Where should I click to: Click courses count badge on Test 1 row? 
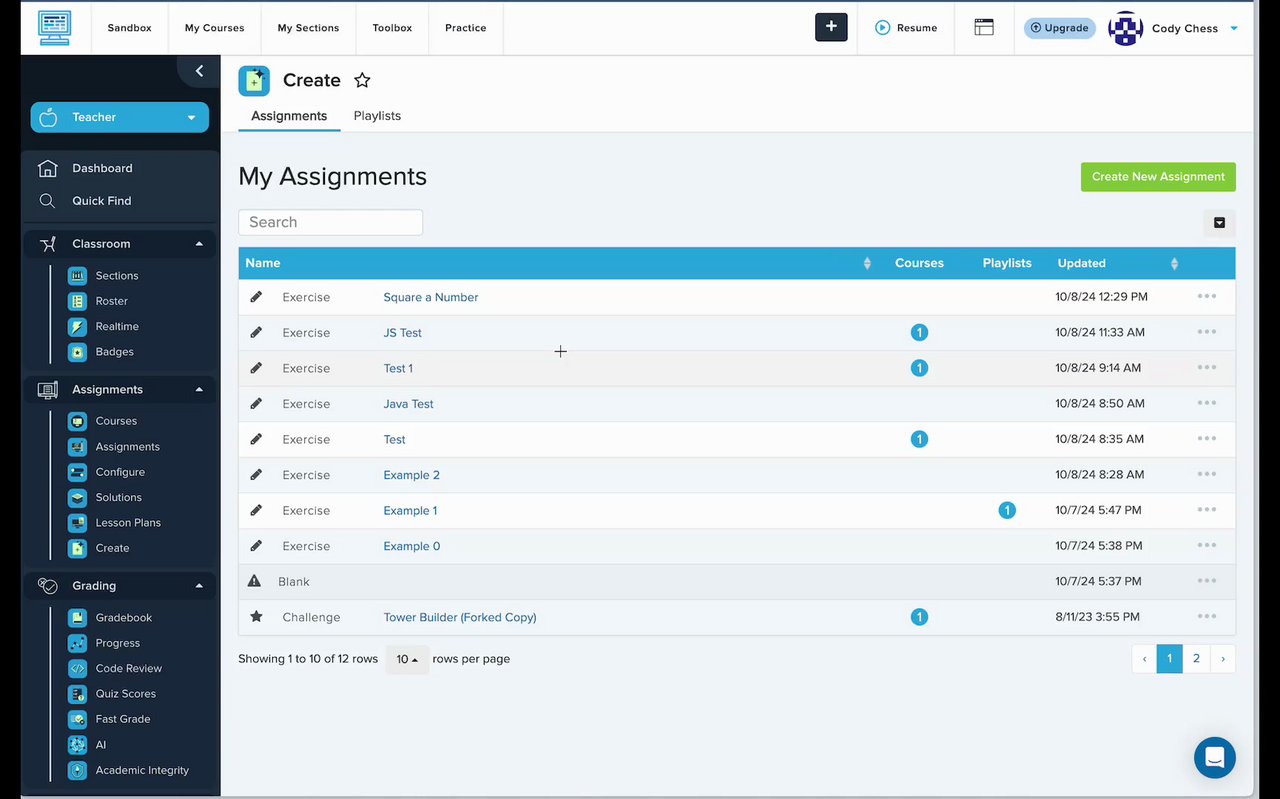pyautogui.click(x=919, y=368)
